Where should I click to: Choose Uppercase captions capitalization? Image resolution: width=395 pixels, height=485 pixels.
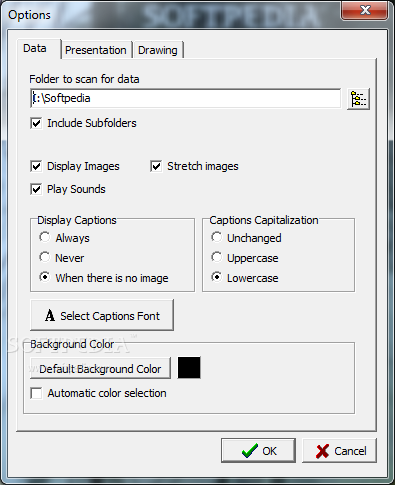(x=217, y=257)
